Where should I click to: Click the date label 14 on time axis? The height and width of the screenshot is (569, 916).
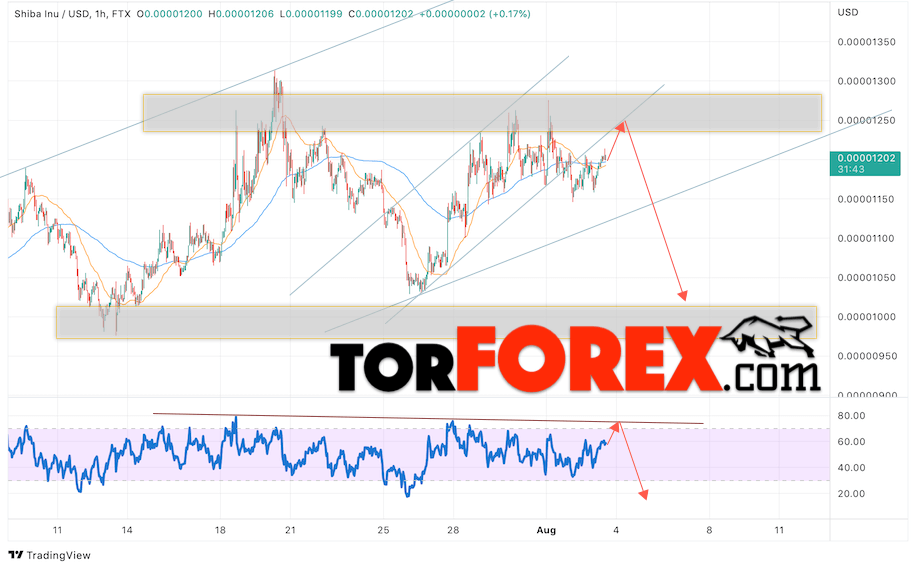pos(127,530)
